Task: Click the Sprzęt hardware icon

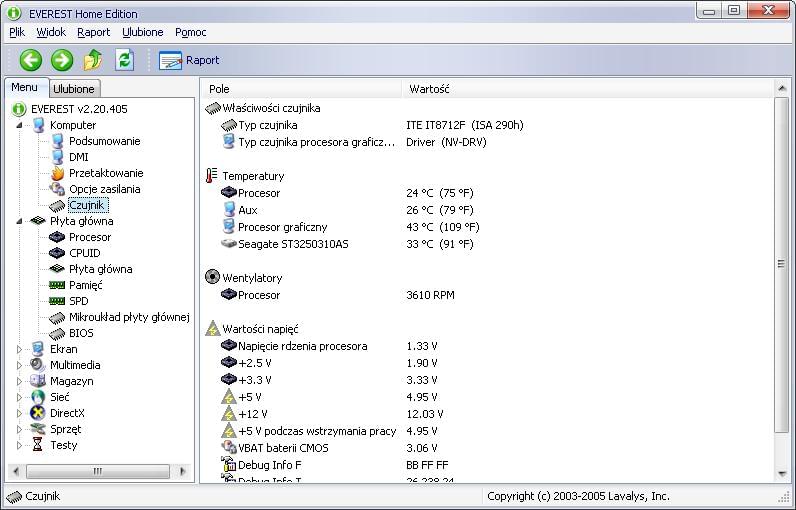Action: (x=38, y=429)
